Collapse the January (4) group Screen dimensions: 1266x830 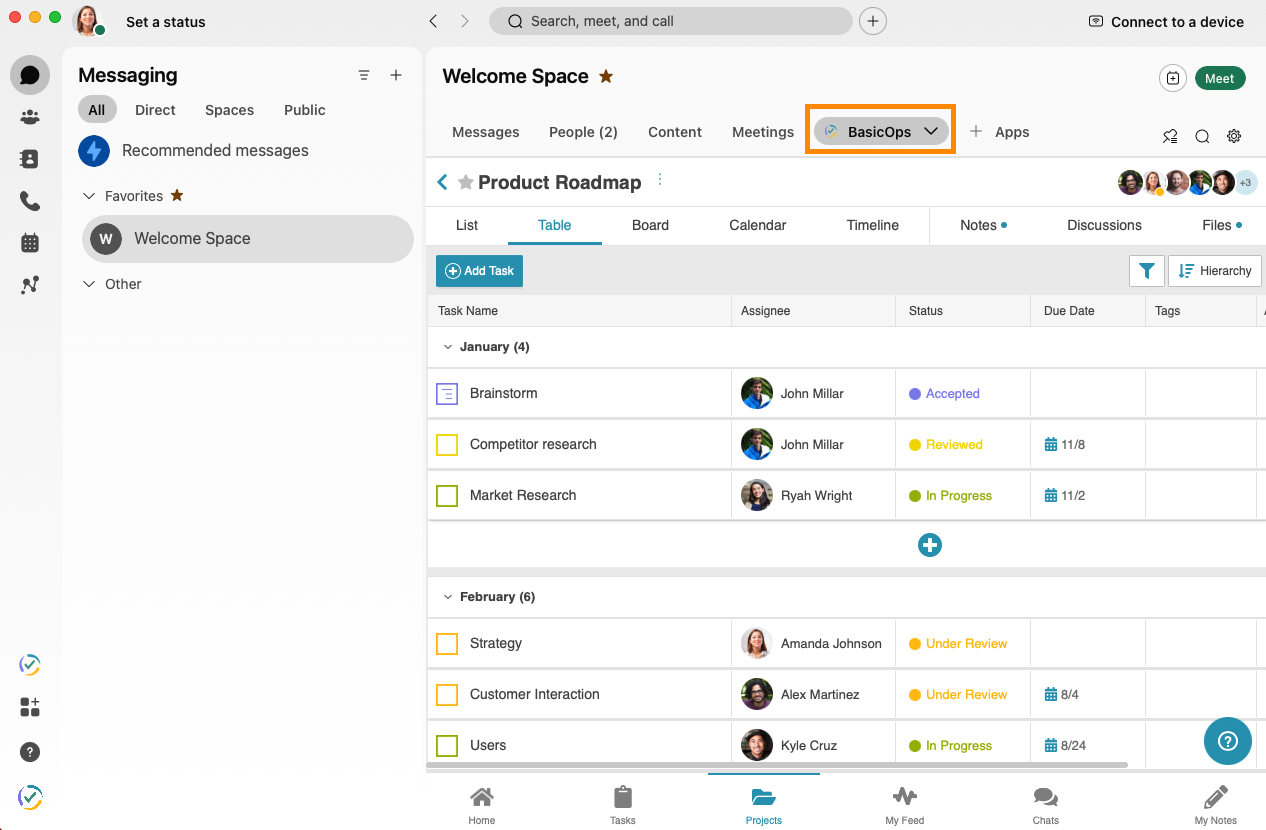(448, 347)
